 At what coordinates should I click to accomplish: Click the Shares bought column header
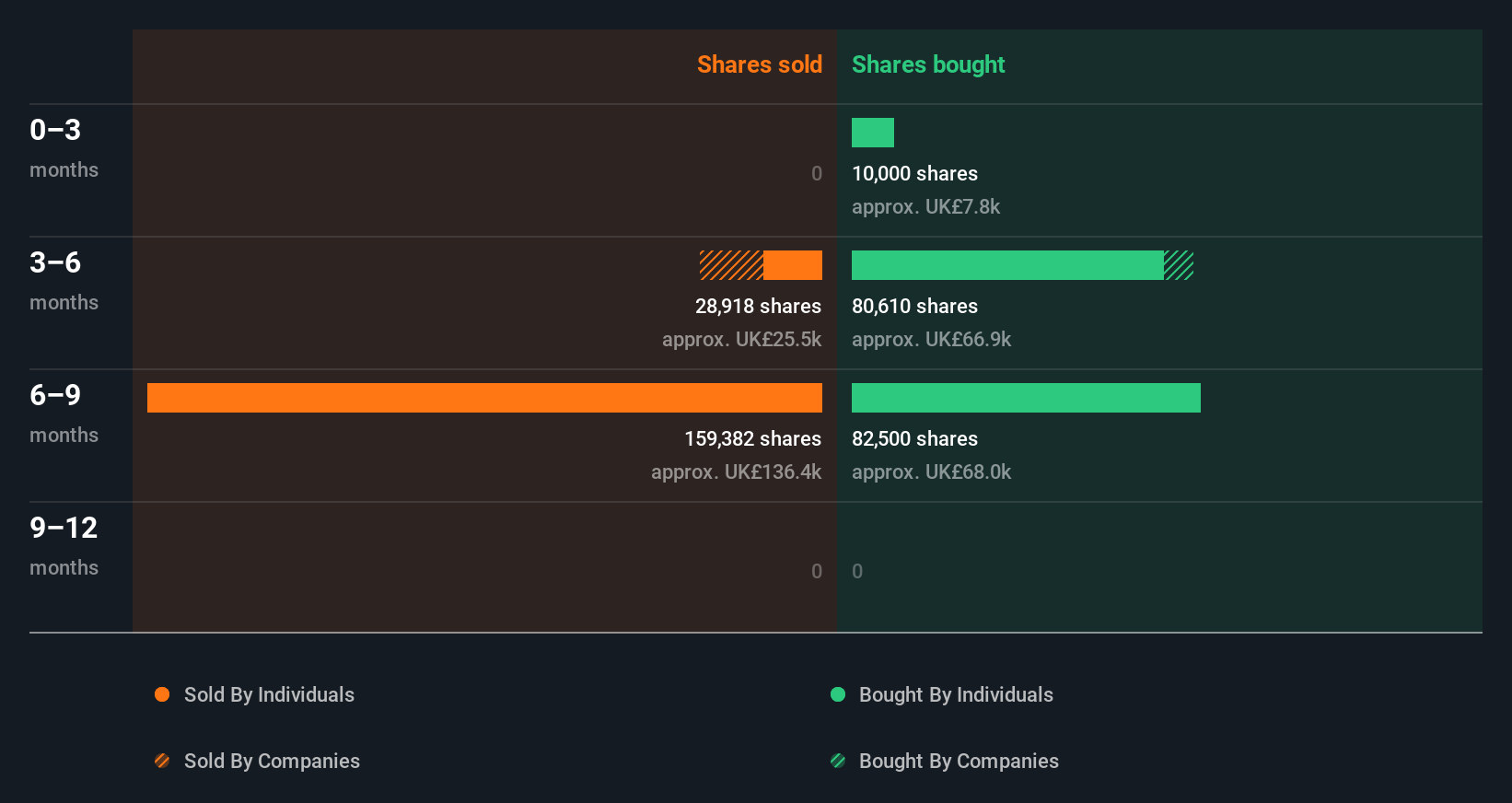pos(928,64)
